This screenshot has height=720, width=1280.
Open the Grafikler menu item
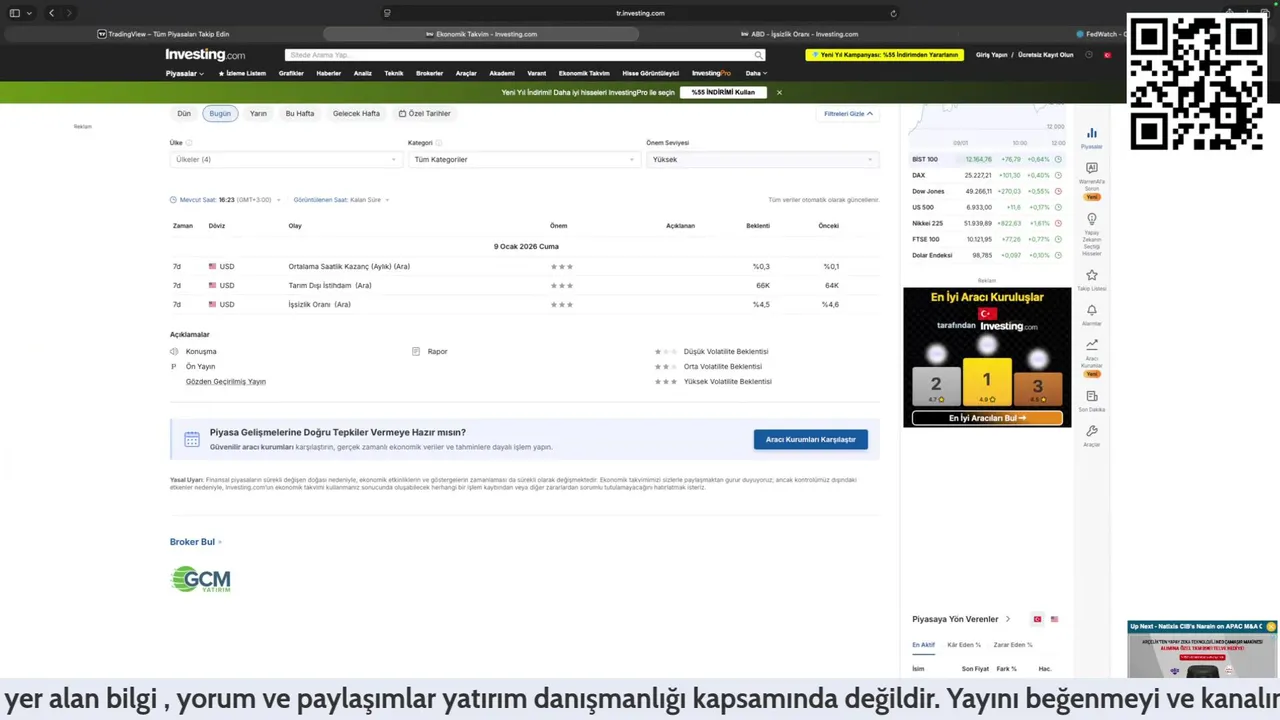tap(291, 73)
